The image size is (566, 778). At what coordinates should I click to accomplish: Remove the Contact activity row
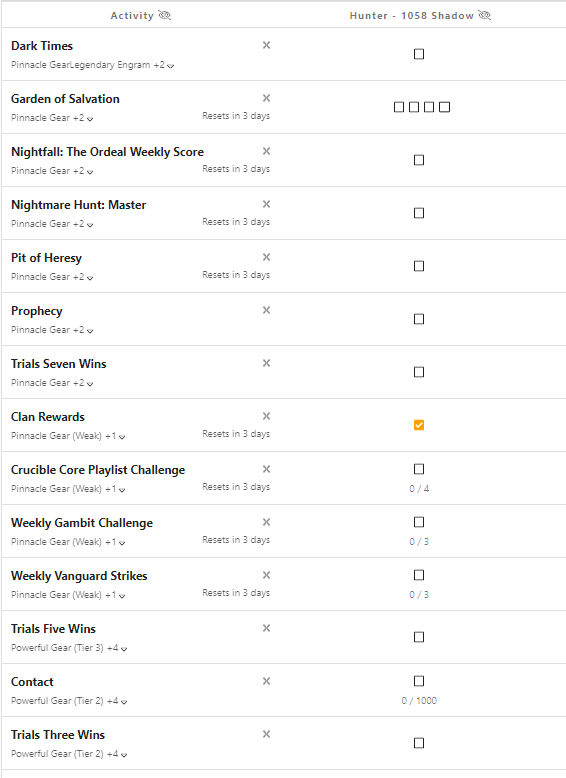coord(266,681)
